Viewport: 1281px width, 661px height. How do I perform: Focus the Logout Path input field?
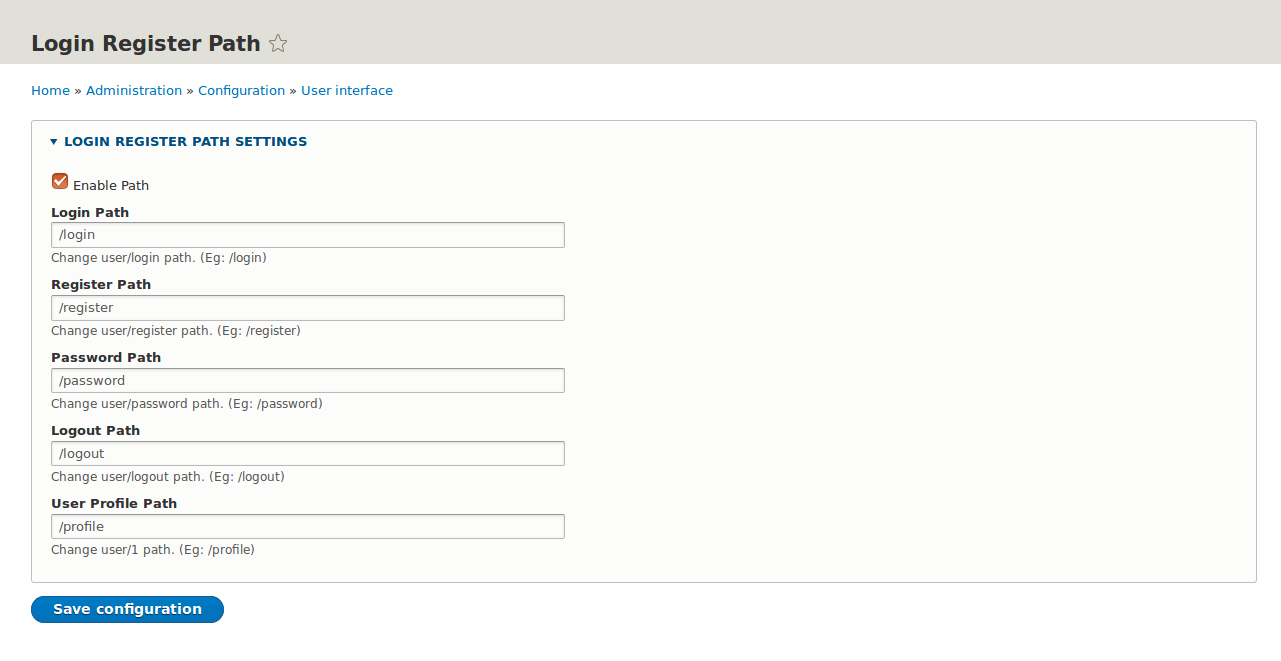coord(308,454)
